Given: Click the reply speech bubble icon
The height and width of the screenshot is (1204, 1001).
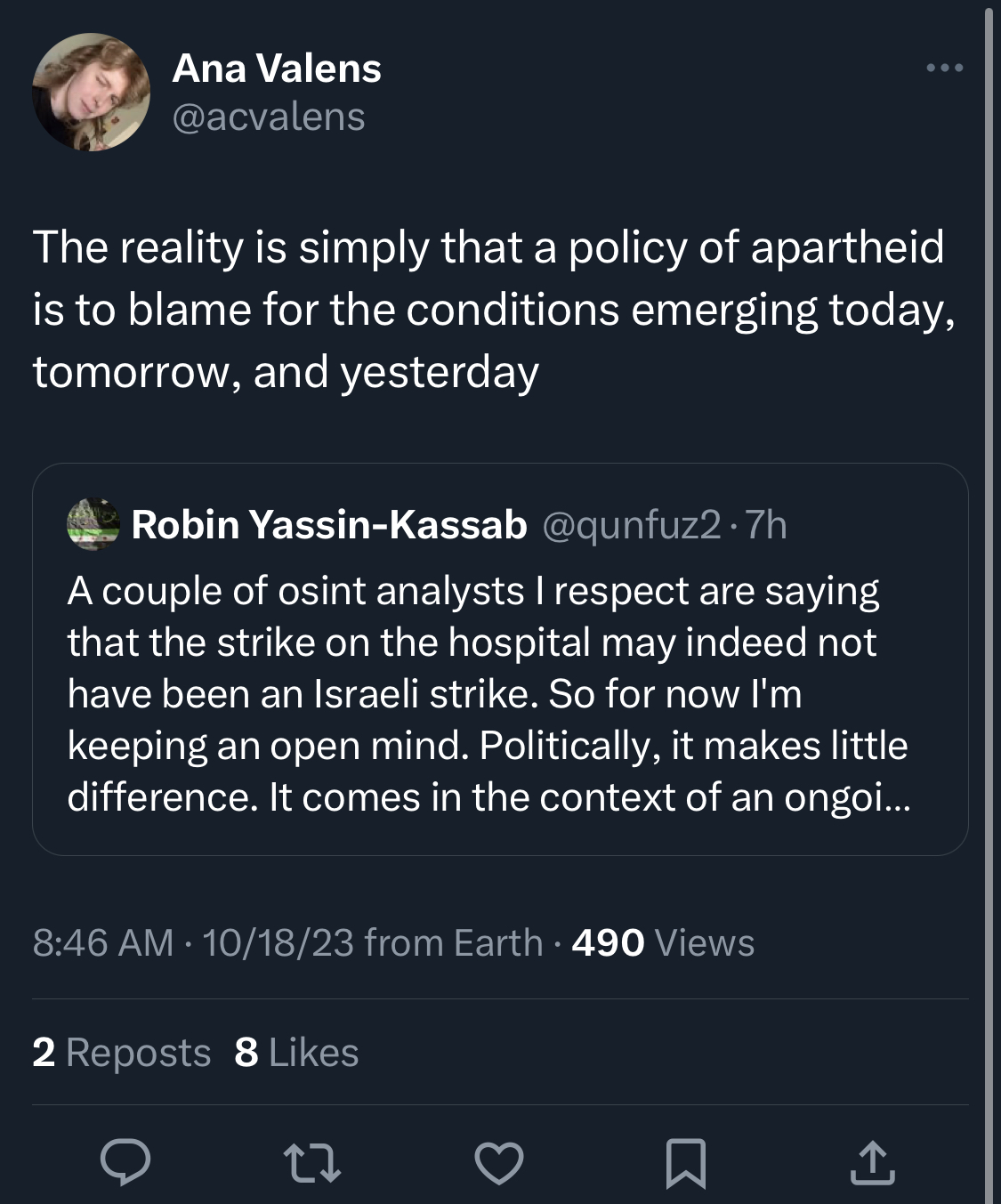Looking at the screenshot, I should (x=125, y=1162).
